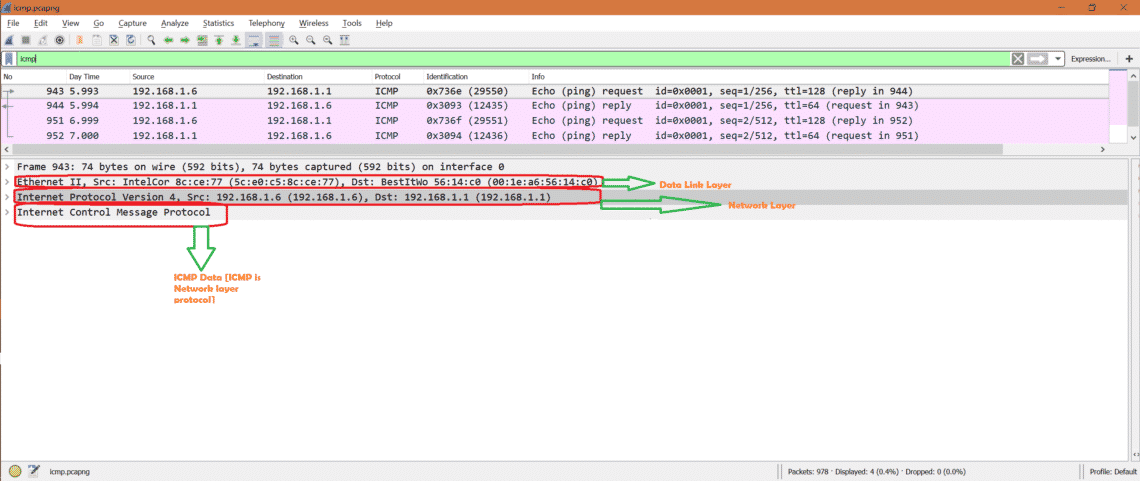Open the Wireless menu

tap(313, 23)
